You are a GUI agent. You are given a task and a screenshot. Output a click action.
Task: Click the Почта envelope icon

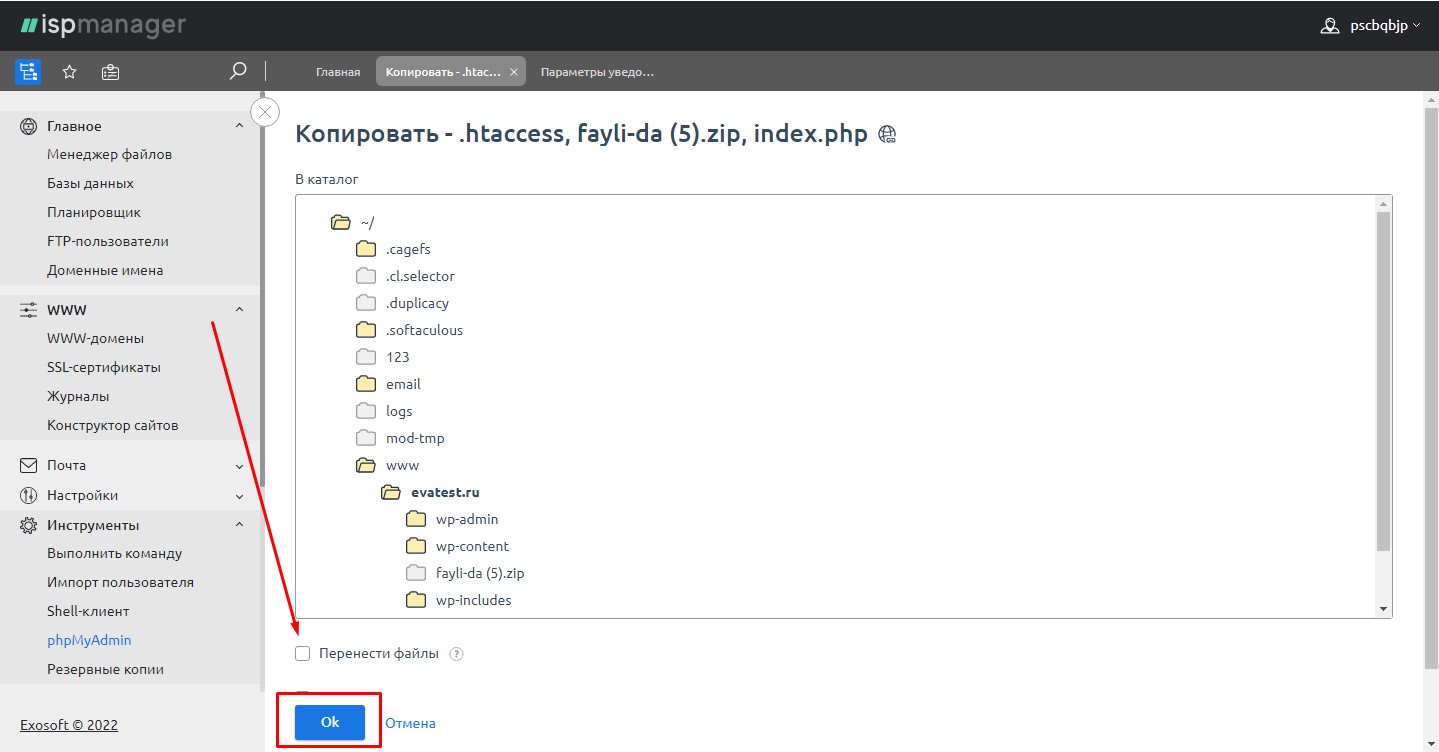pos(28,465)
